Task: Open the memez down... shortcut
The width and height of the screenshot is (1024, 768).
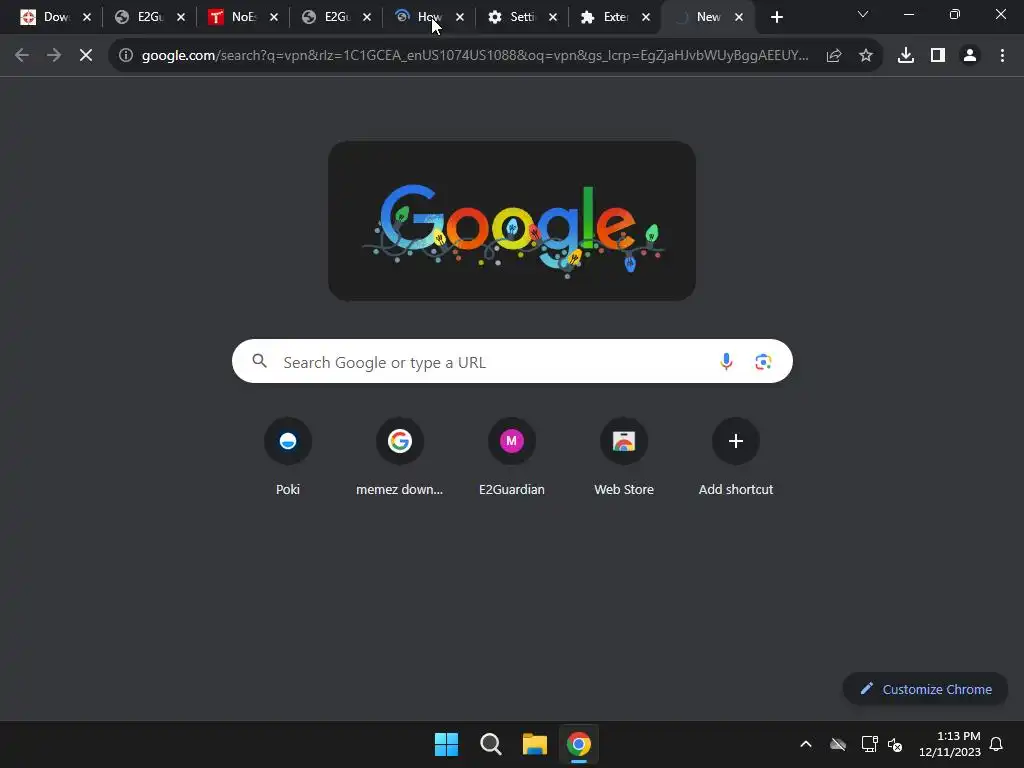Action: [400, 457]
